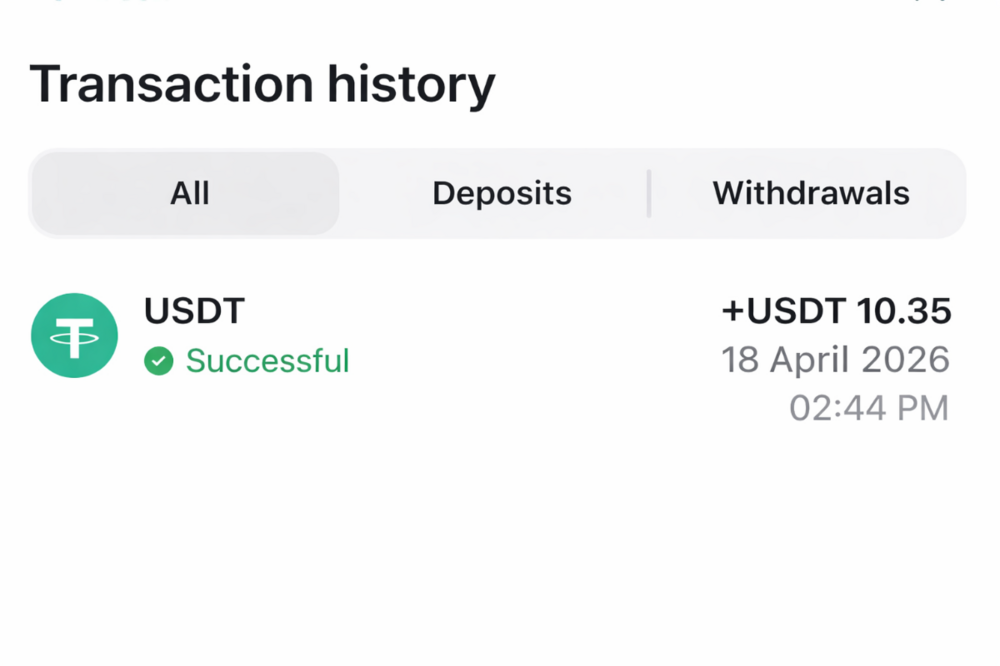Image resolution: width=1000 pixels, height=666 pixels.
Task: Click the green Successful checkmark icon
Action: [x=158, y=360]
